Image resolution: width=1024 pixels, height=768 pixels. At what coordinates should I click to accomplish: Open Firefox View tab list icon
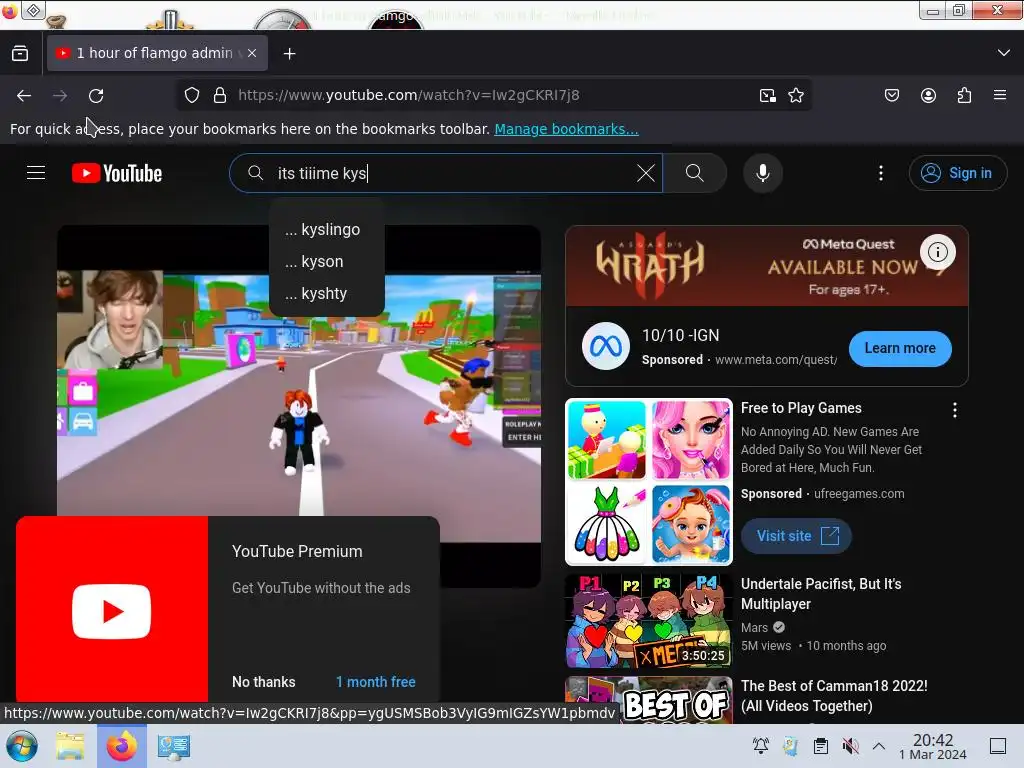(20, 54)
